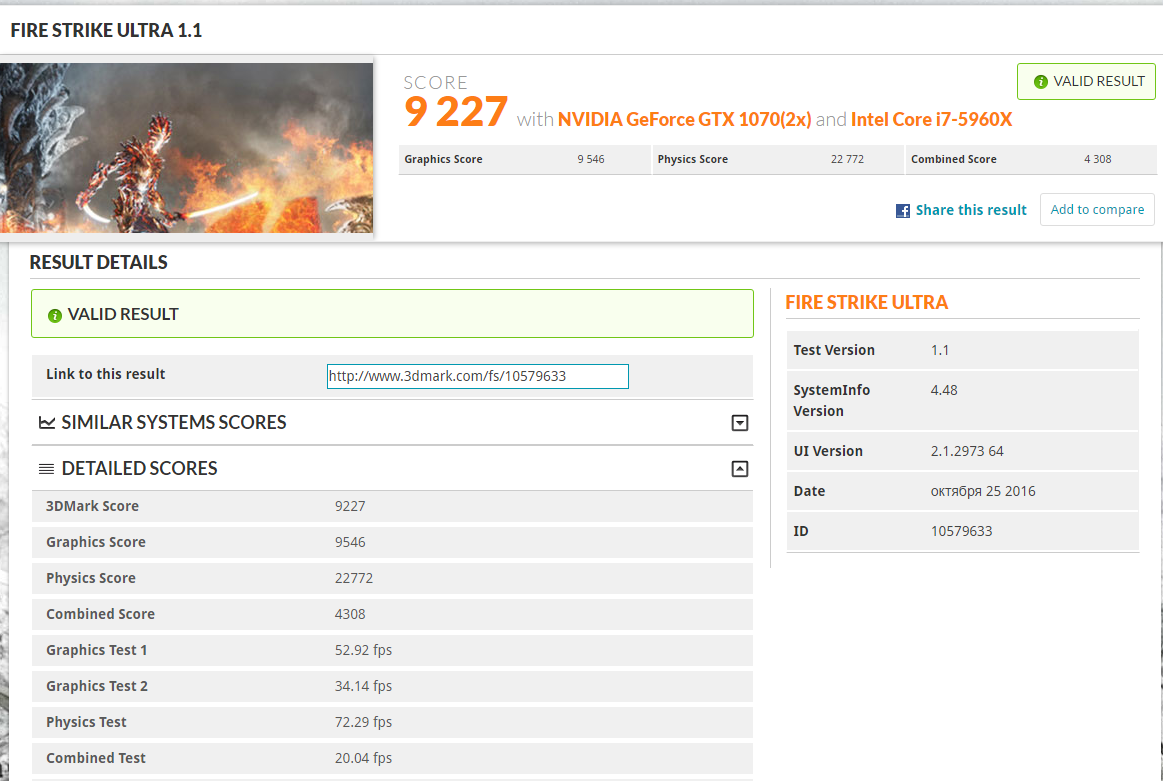Click the Physics Score row value 22772
The height and width of the screenshot is (781, 1163).
354,579
